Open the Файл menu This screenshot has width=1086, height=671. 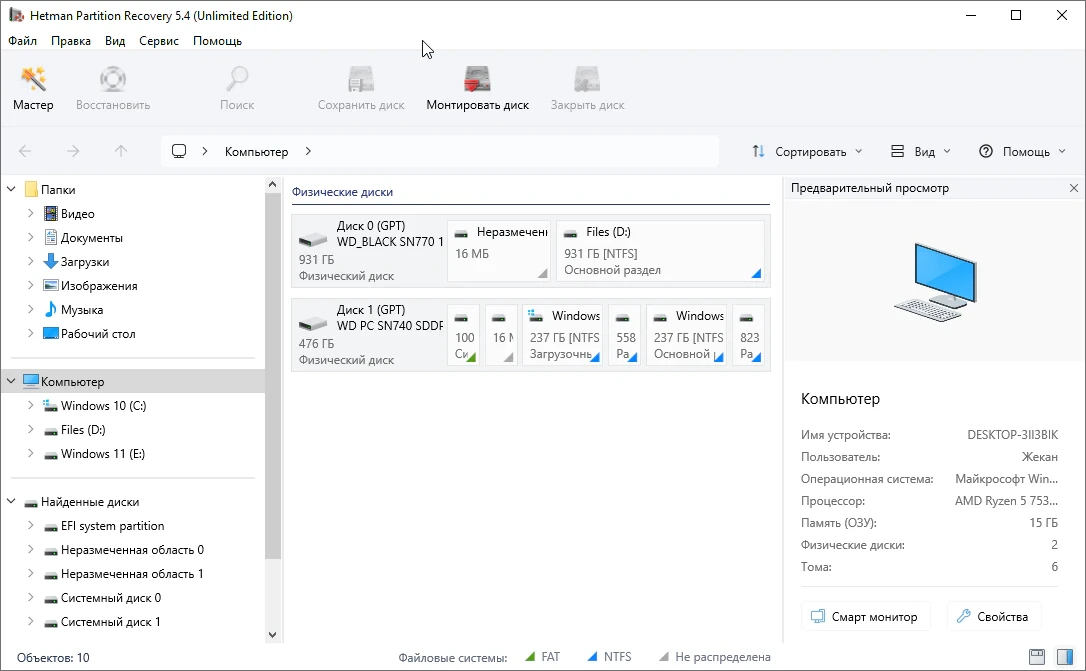pyautogui.click(x=22, y=41)
